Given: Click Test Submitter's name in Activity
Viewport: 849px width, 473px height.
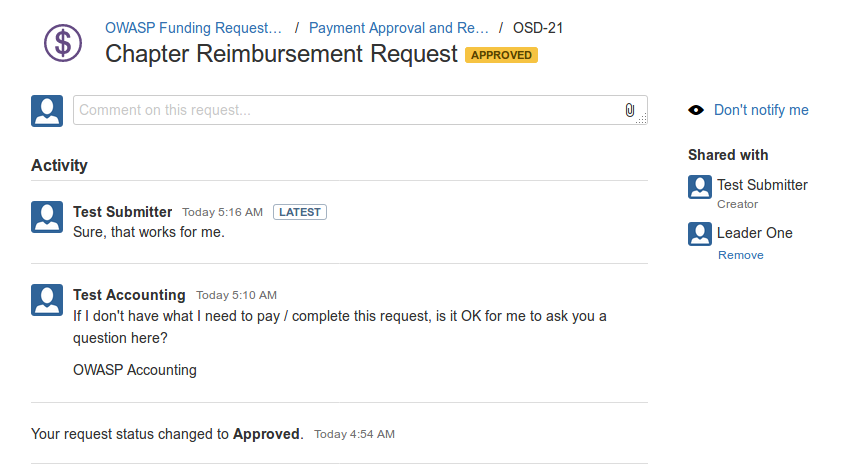Looking at the screenshot, I should 123,212.
